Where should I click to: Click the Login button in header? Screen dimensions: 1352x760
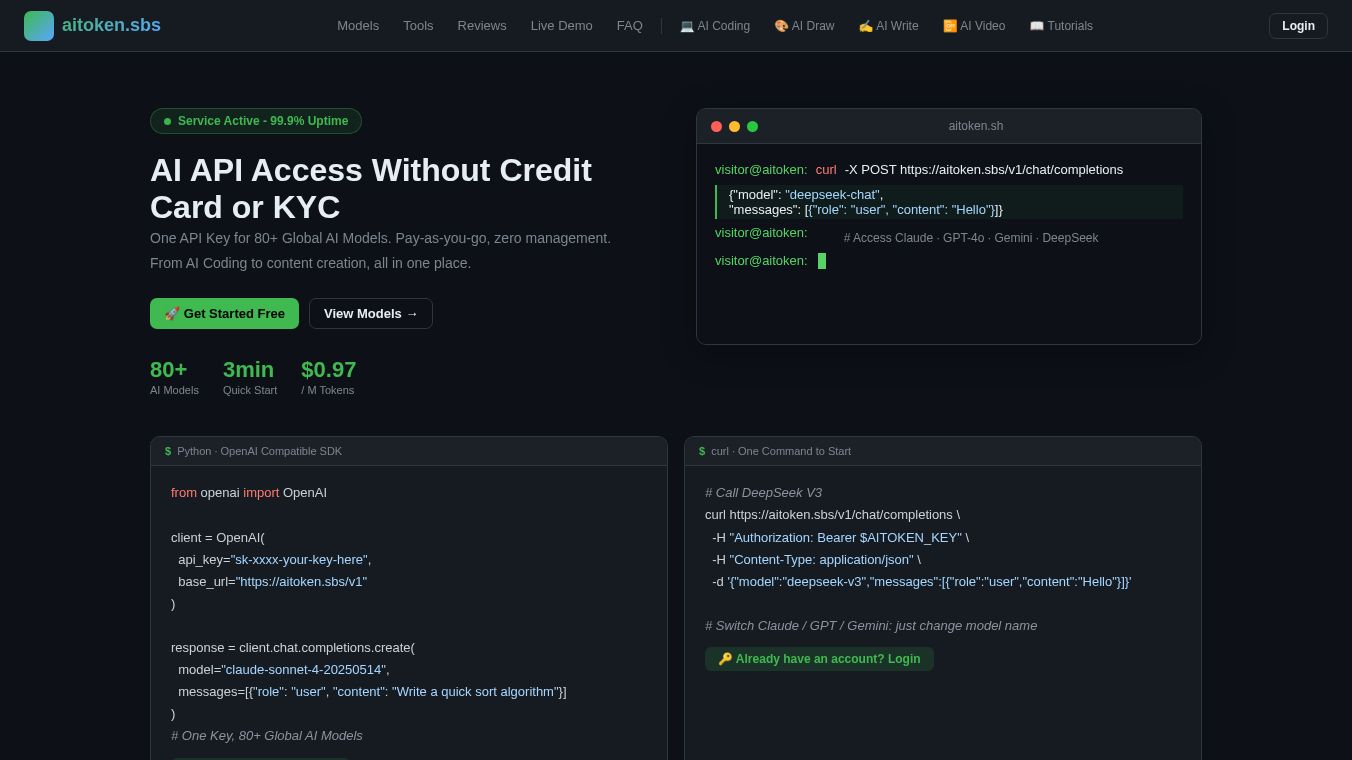(1298, 26)
